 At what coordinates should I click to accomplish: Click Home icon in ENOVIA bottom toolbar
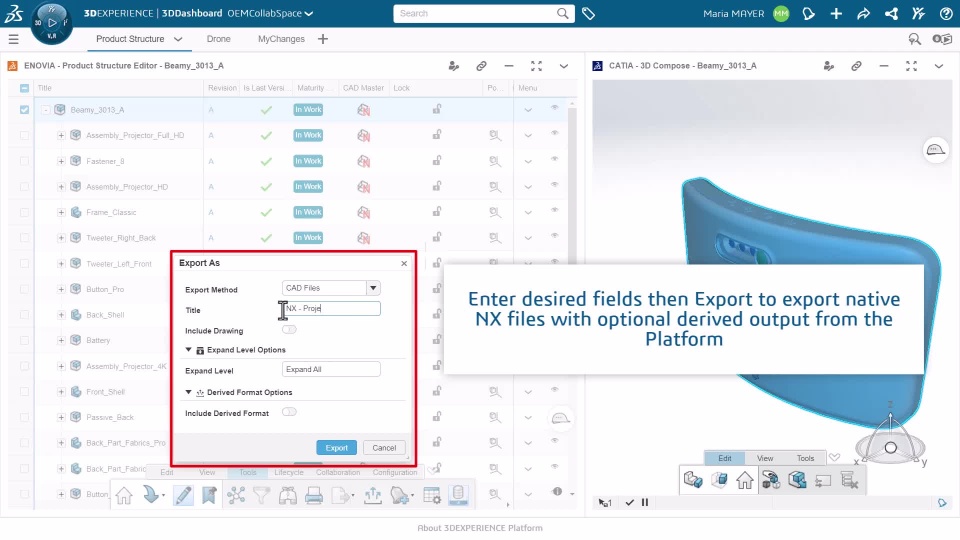click(x=124, y=495)
